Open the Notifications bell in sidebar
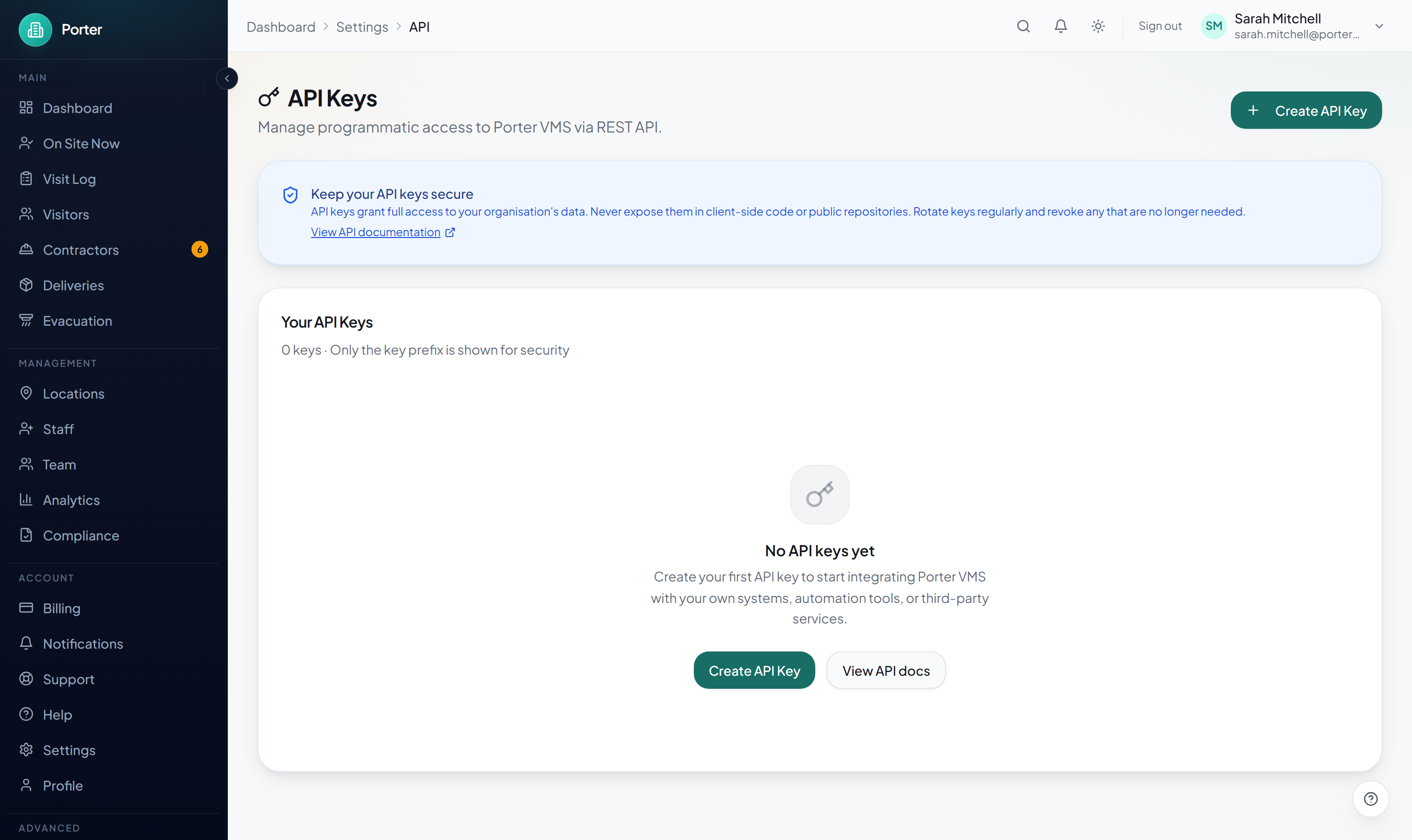Screen dimensions: 1412x840 pos(26,644)
